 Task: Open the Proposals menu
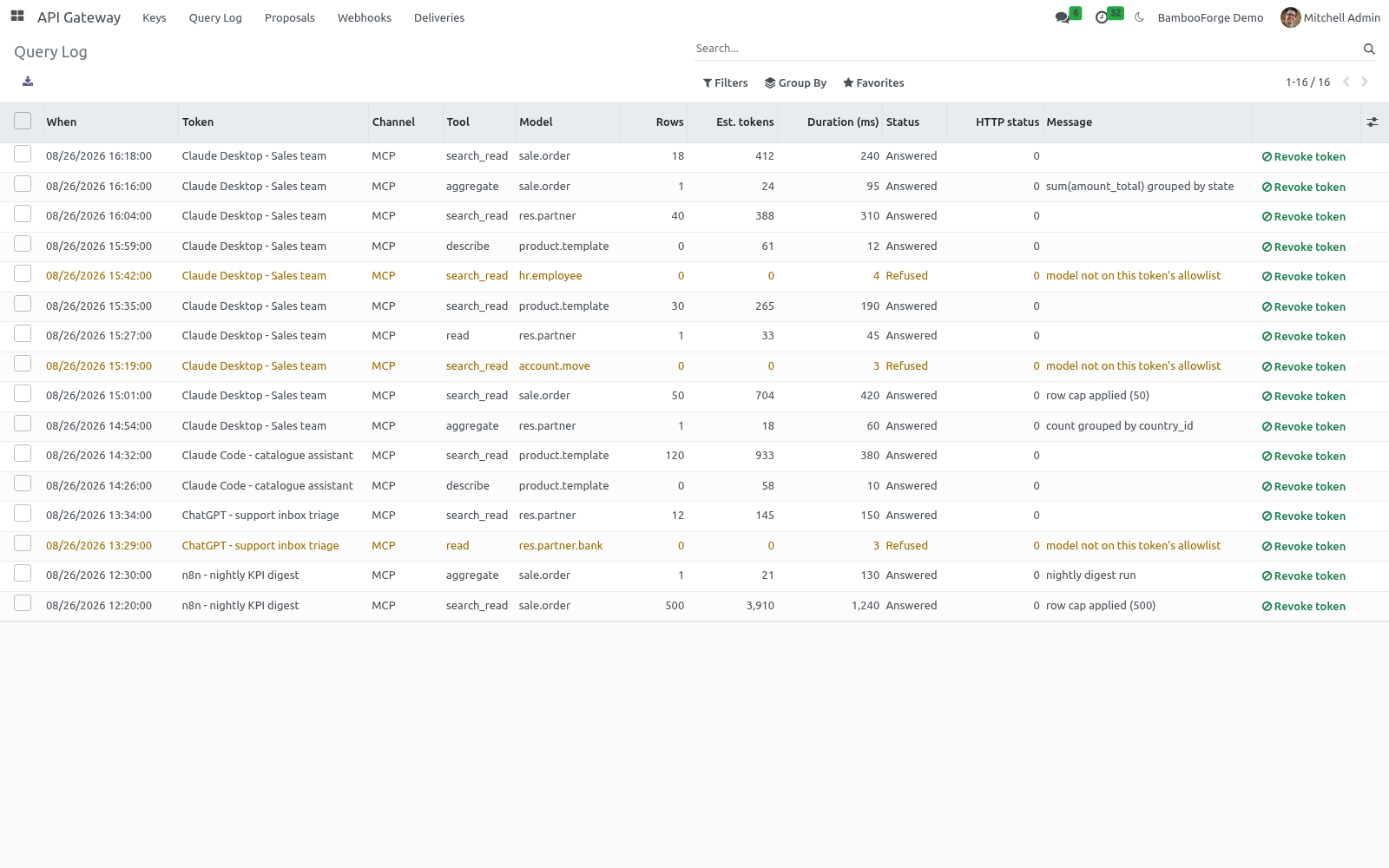290,17
